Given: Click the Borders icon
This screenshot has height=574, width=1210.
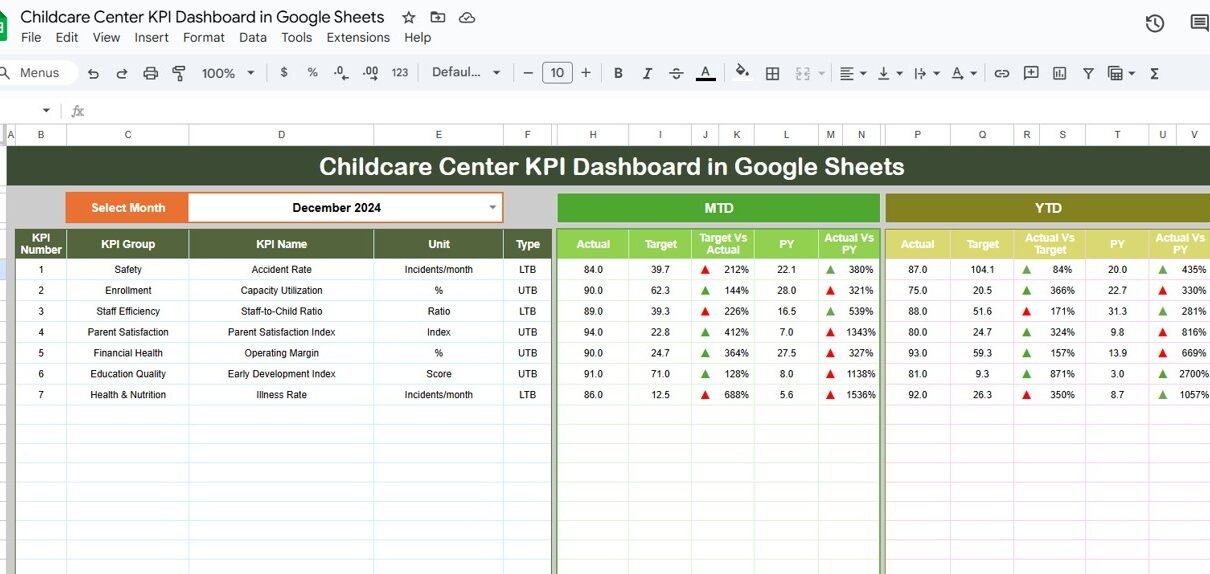Looking at the screenshot, I should (772, 73).
